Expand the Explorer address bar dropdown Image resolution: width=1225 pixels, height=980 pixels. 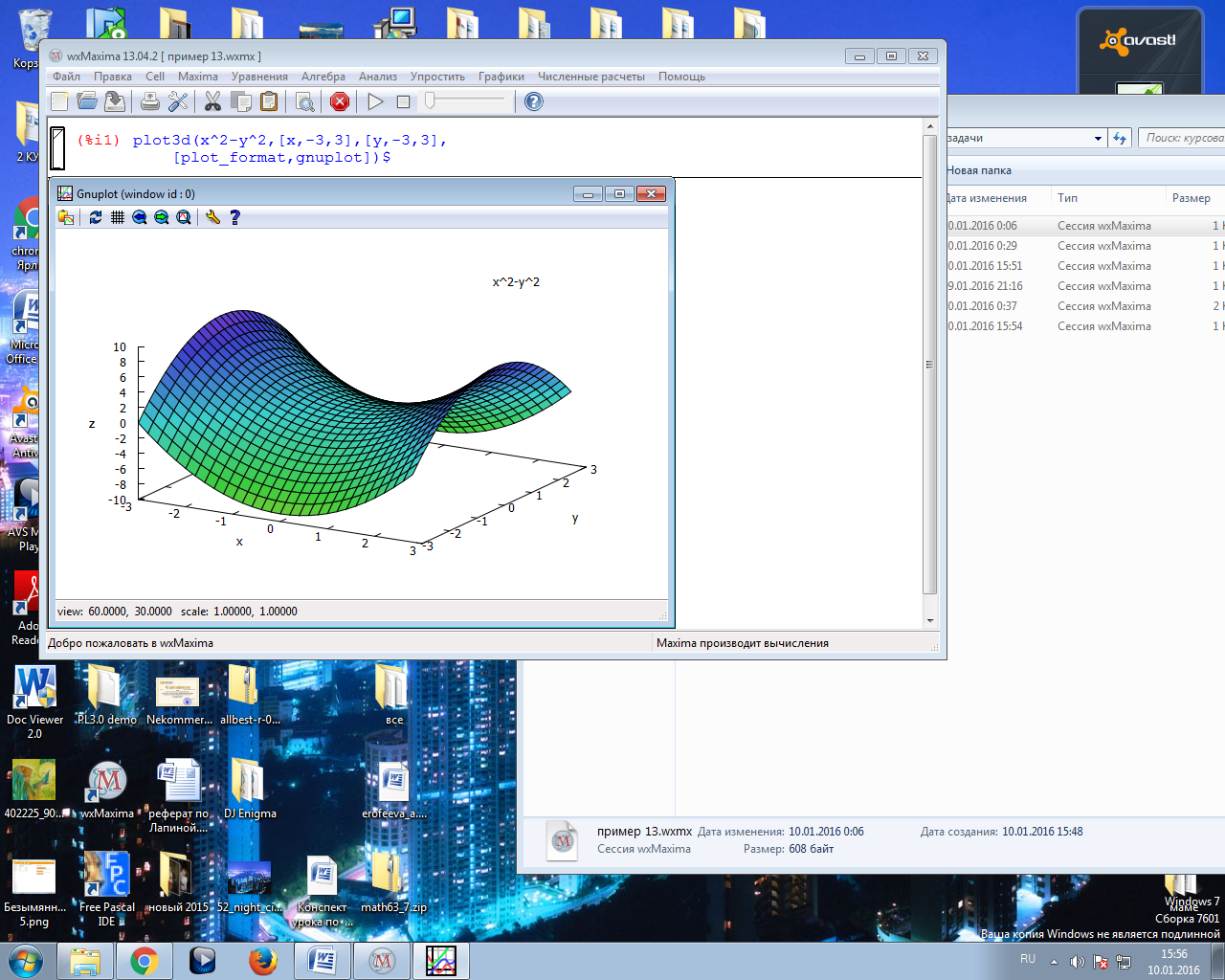(1098, 139)
